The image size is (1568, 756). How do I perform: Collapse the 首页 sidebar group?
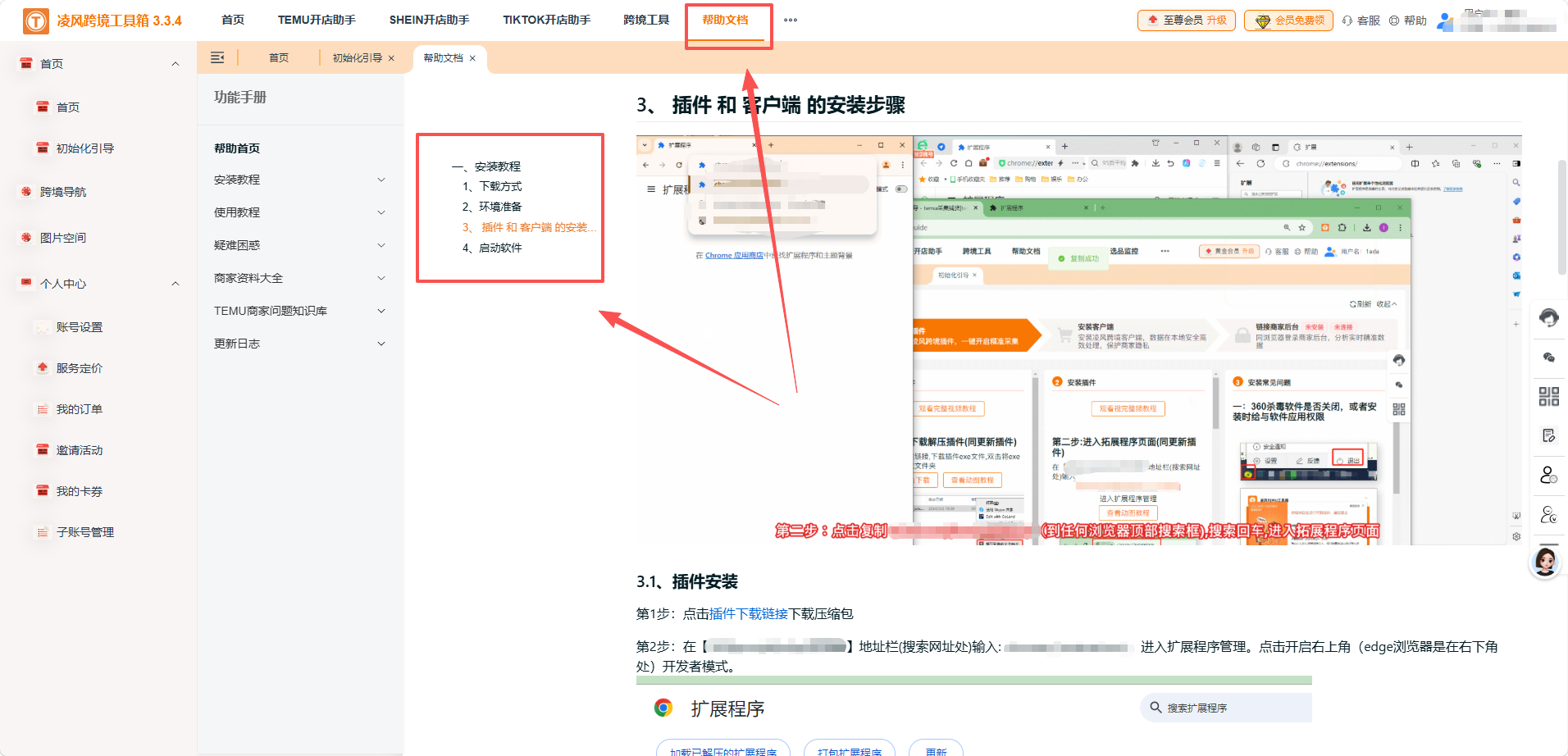coord(175,63)
